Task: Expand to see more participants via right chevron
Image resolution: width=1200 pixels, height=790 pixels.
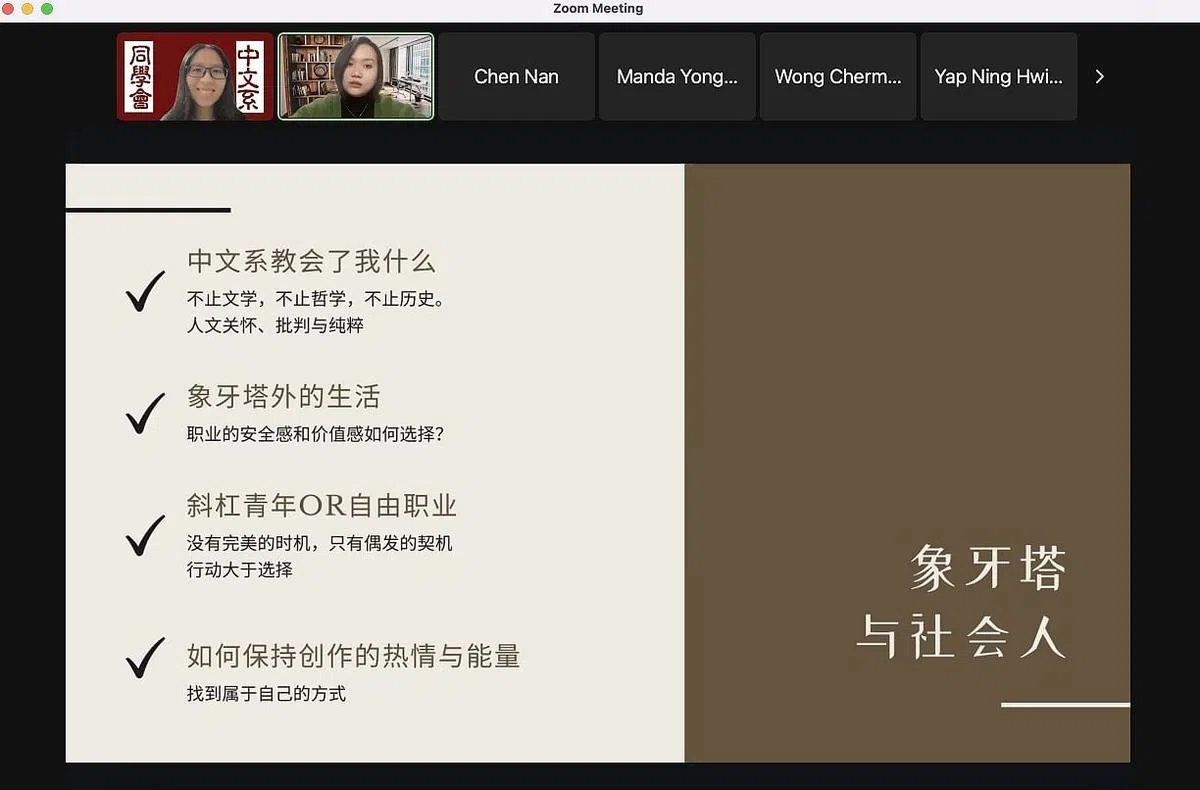Action: click(x=1098, y=76)
